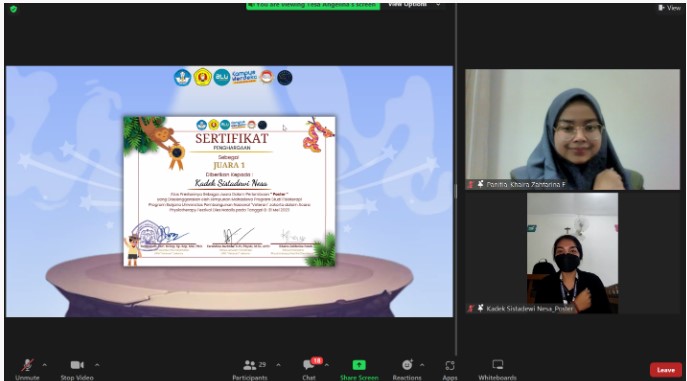The width and height of the screenshot is (687, 381).
Task: Open audio options arrow beside Unmute
Action: tap(44, 365)
